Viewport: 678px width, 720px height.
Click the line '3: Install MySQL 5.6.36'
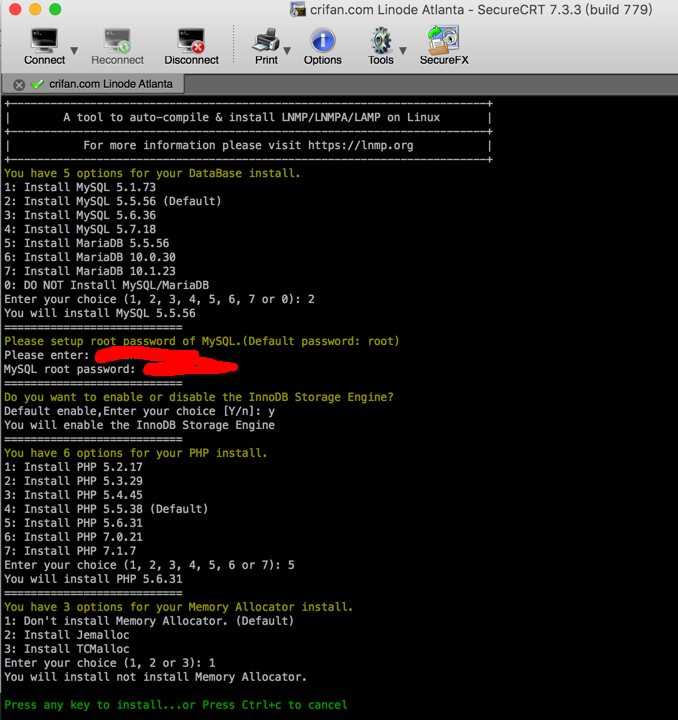(80, 215)
